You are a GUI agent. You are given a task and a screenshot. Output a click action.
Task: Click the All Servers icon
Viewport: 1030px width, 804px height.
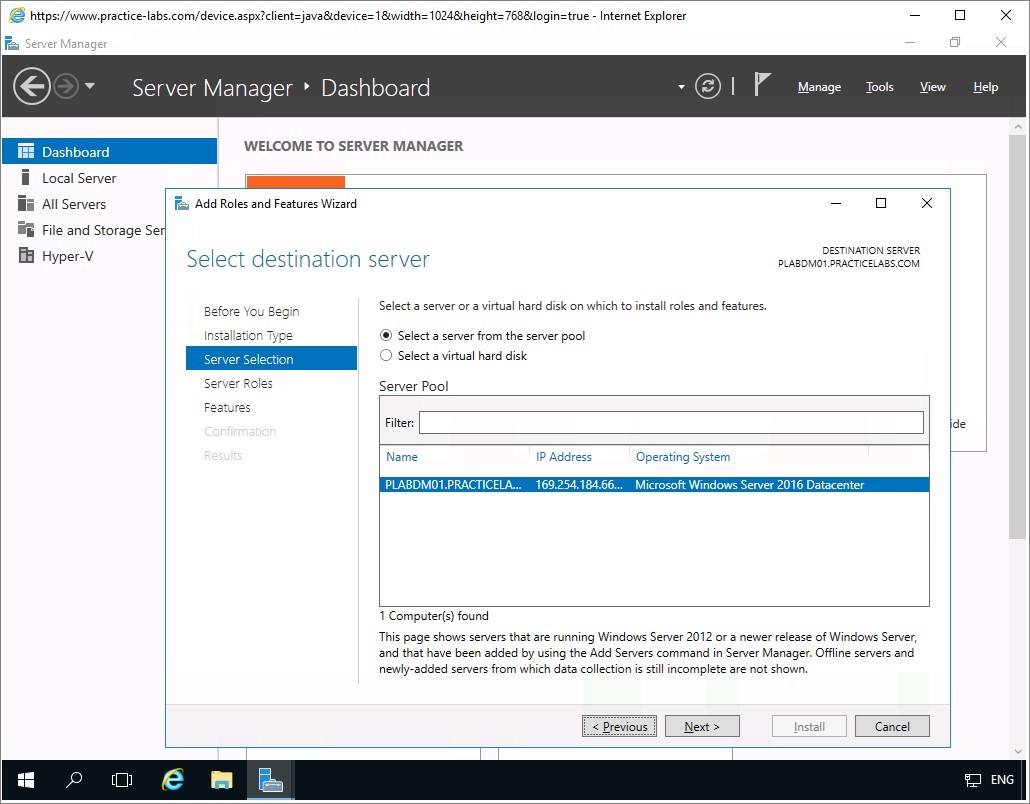pyautogui.click(x=26, y=204)
